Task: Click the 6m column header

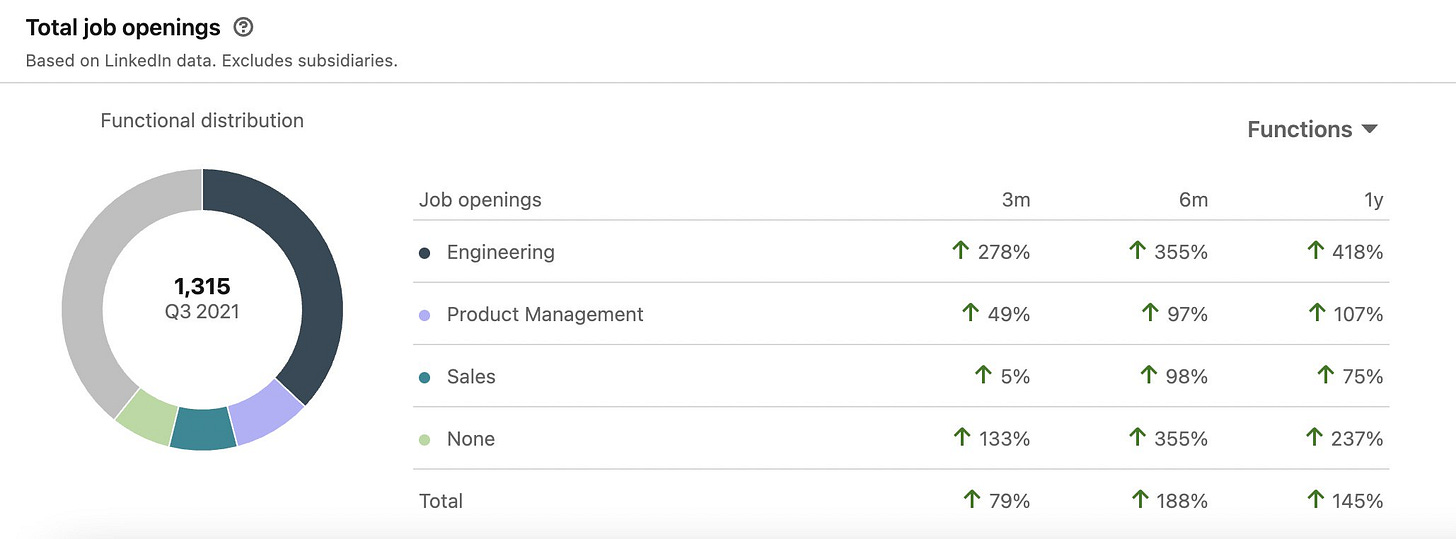Action: pos(1193,200)
